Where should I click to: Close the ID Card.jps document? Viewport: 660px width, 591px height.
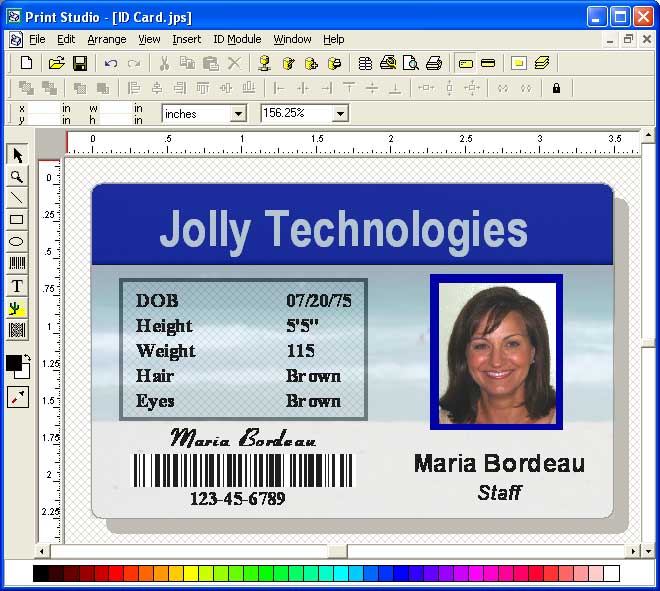pyautogui.click(x=647, y=39)
